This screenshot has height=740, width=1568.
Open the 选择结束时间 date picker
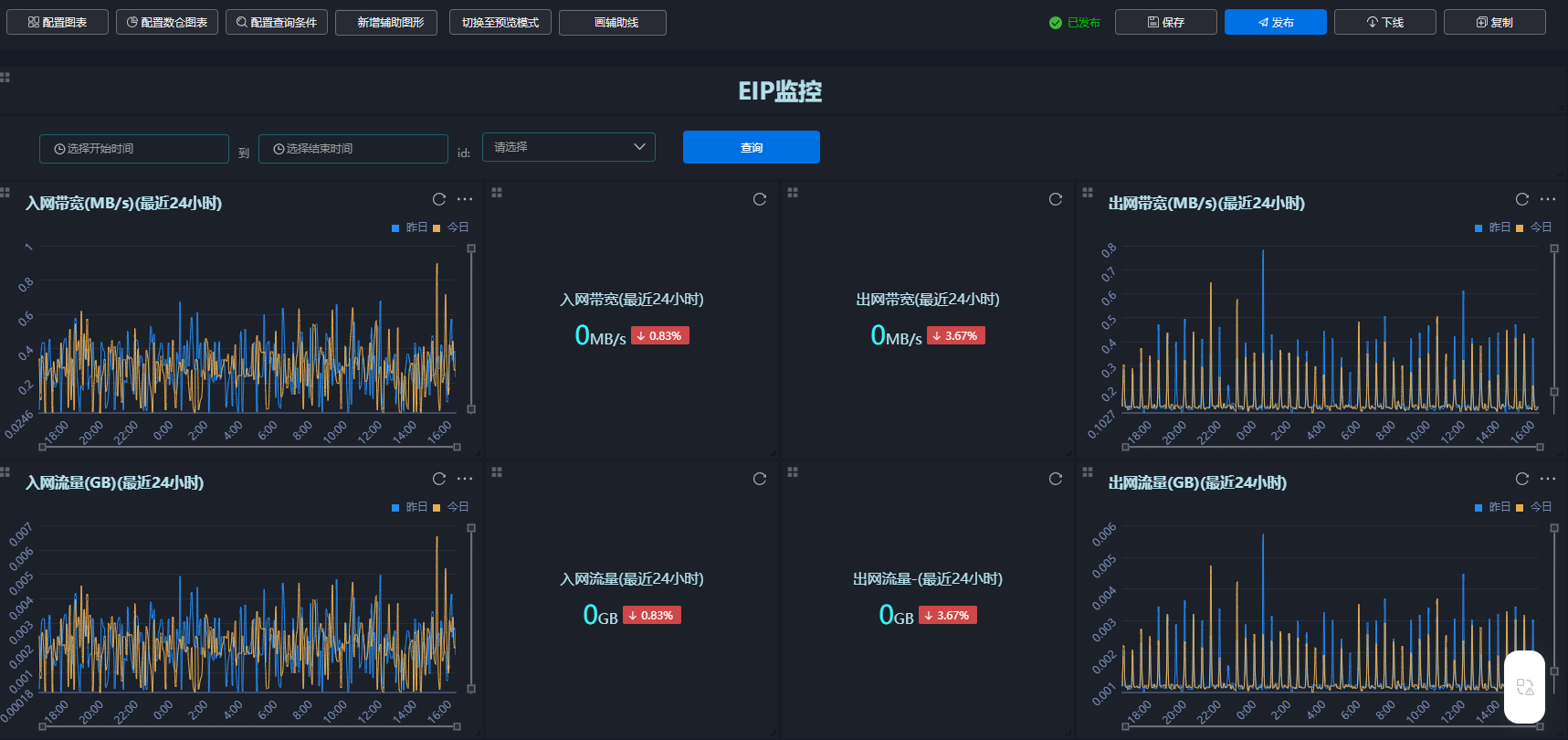pyautogui.click(x=353, y=149)
